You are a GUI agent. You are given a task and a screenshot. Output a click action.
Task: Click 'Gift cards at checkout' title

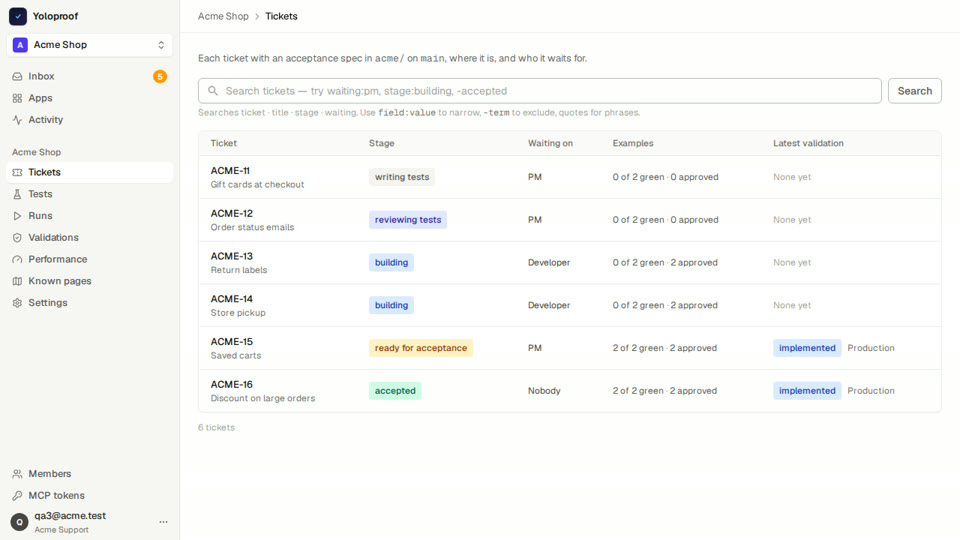(x=257, y=185)
